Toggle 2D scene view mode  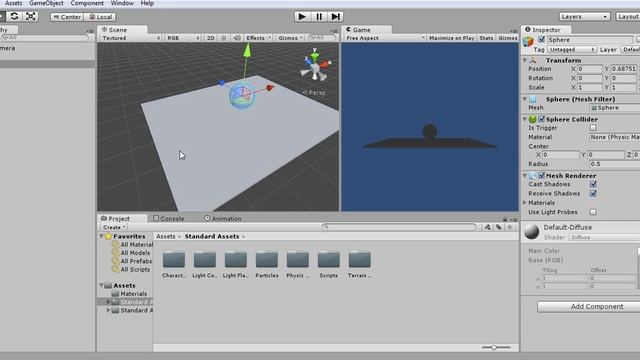pos(211,38)
